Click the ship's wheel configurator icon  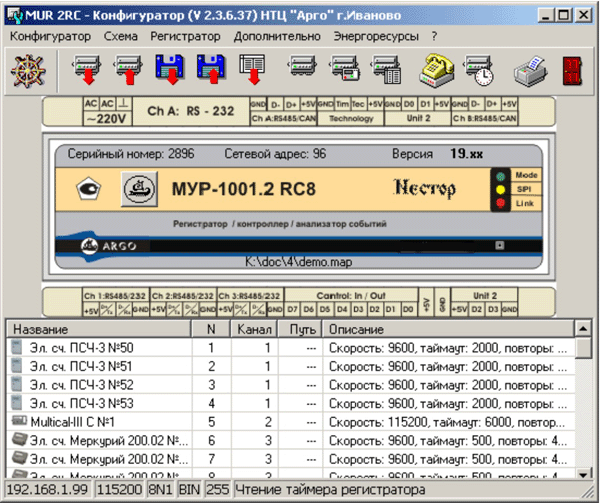(x=28, y=71)
